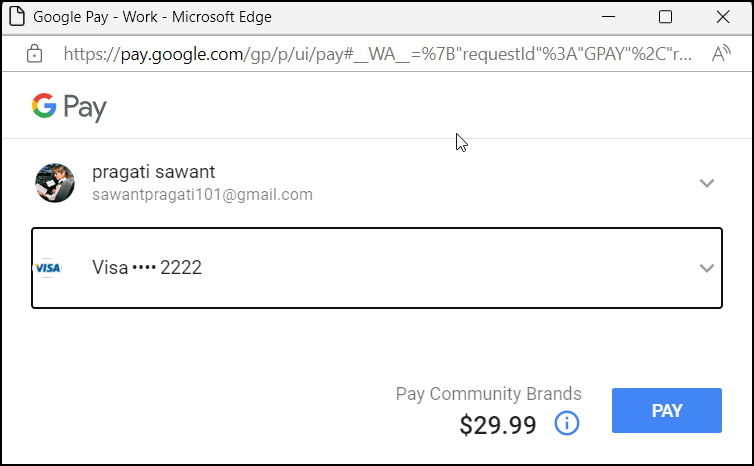
Task: Expand the account selector chevron
Action: tap(707, 183)
